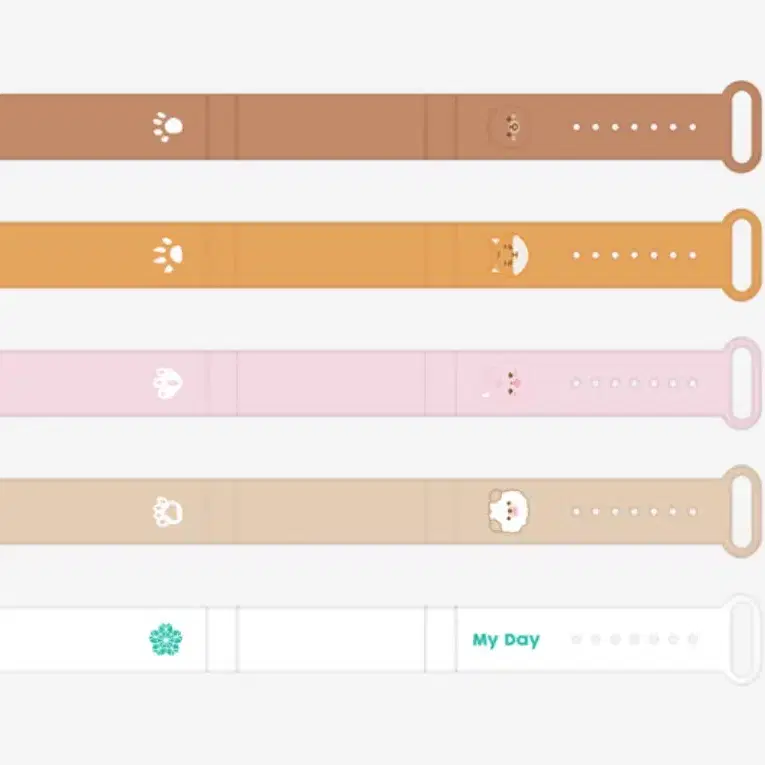Screen dimensions: 765x765
Task: Tap the paw print on the beige strap
Action: 167,511
